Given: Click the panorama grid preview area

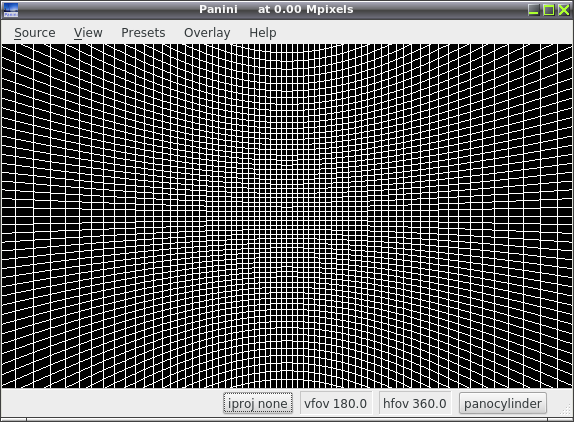Looking at the screenshot, I should tap(287, 216).
